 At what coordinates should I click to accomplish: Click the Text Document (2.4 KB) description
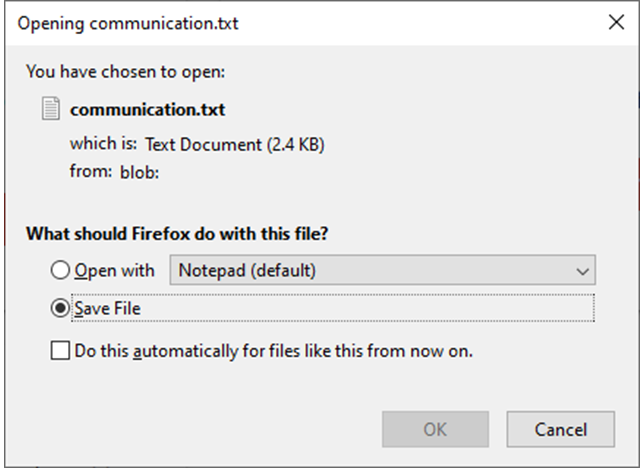tap(235, 144)
